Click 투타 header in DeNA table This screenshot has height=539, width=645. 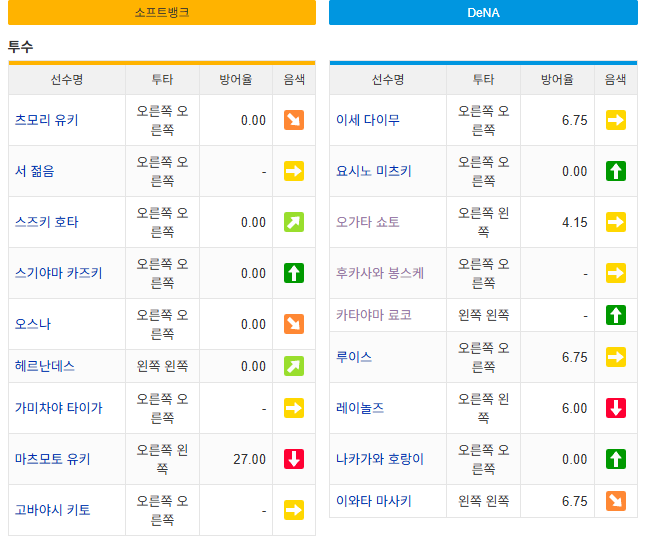(483, 79)
